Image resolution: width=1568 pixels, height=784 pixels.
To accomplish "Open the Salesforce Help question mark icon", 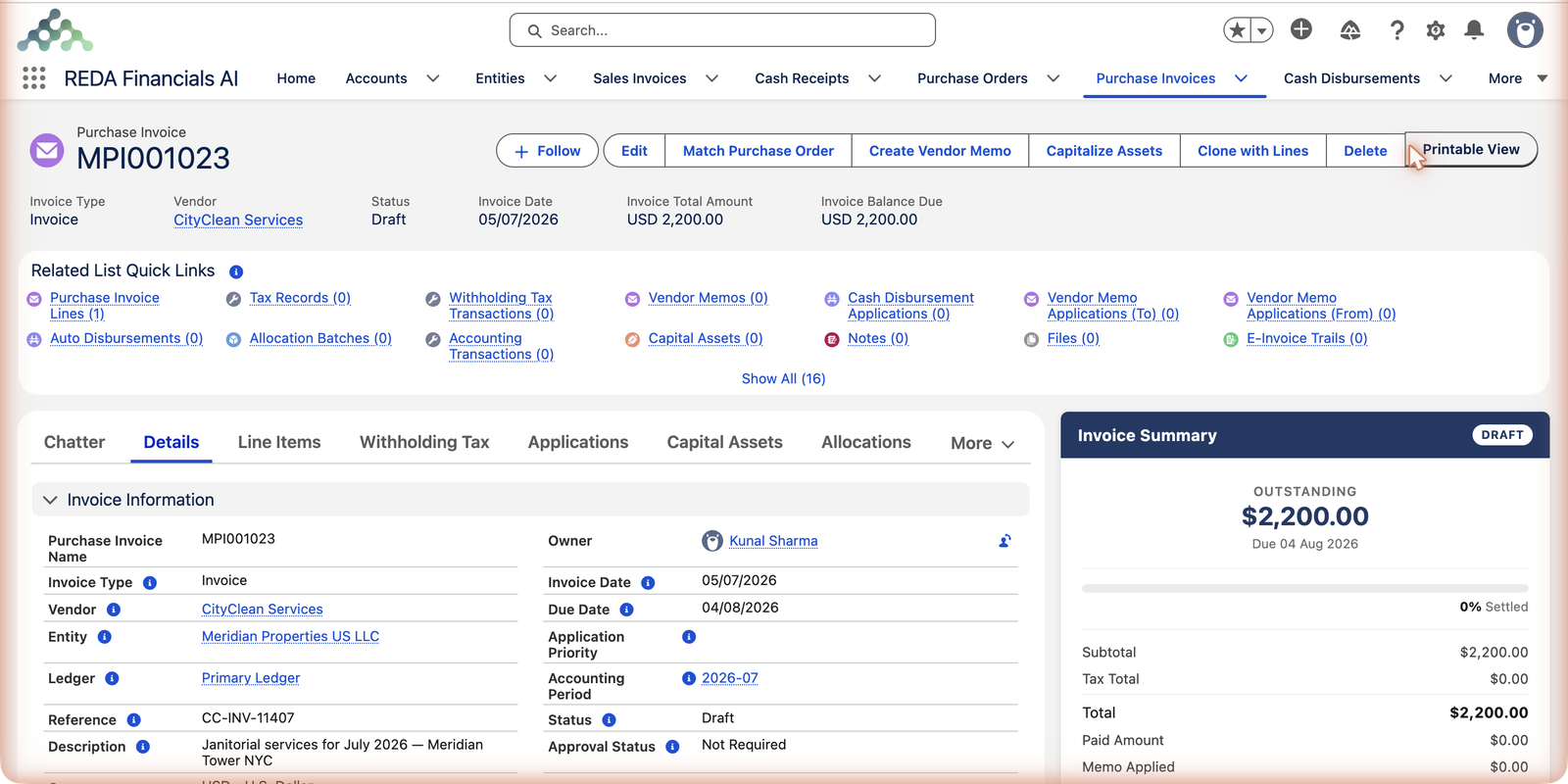I will pos(1397,30).
